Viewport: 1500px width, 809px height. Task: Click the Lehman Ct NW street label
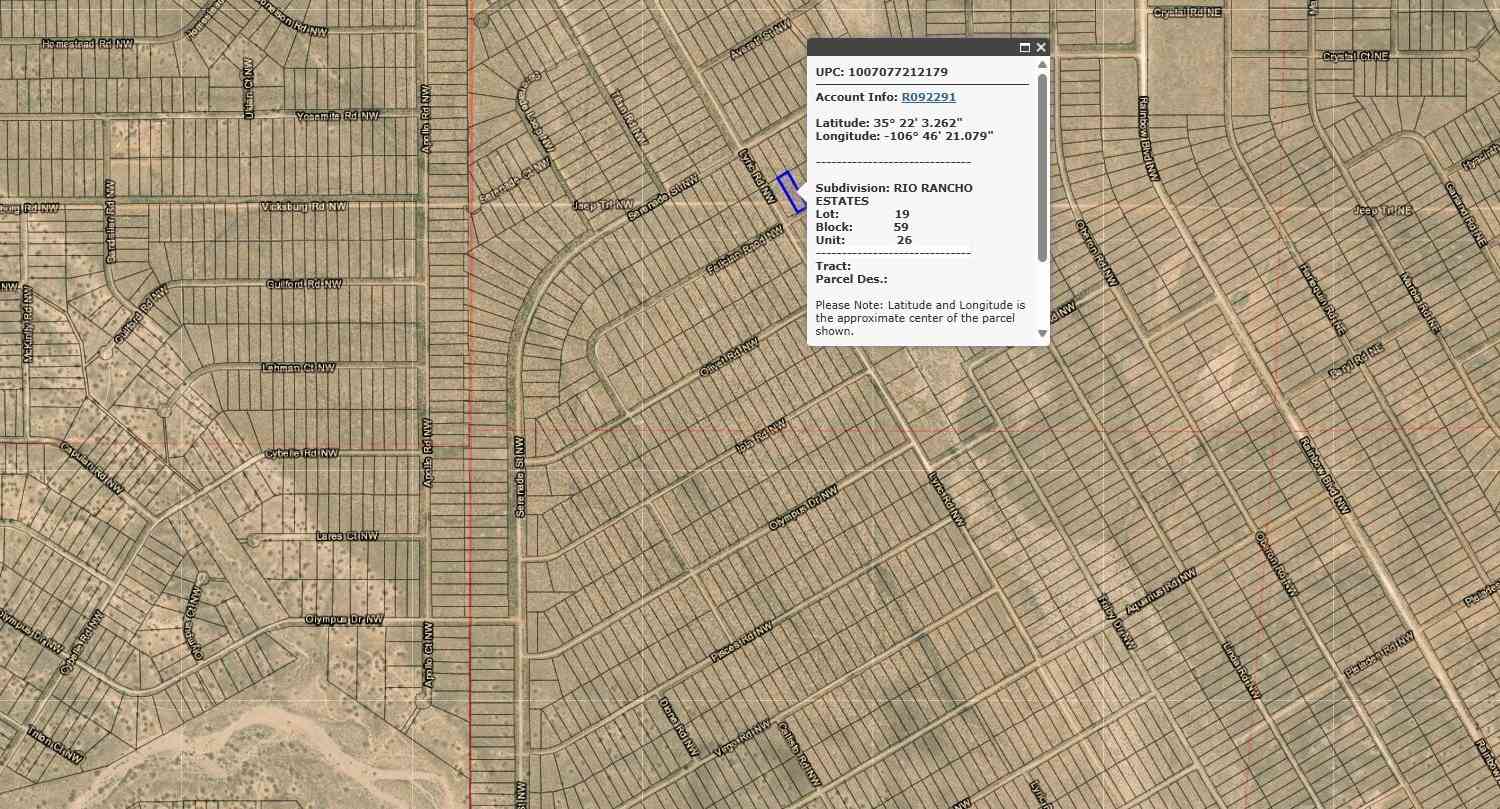click(x=298, y=368)
